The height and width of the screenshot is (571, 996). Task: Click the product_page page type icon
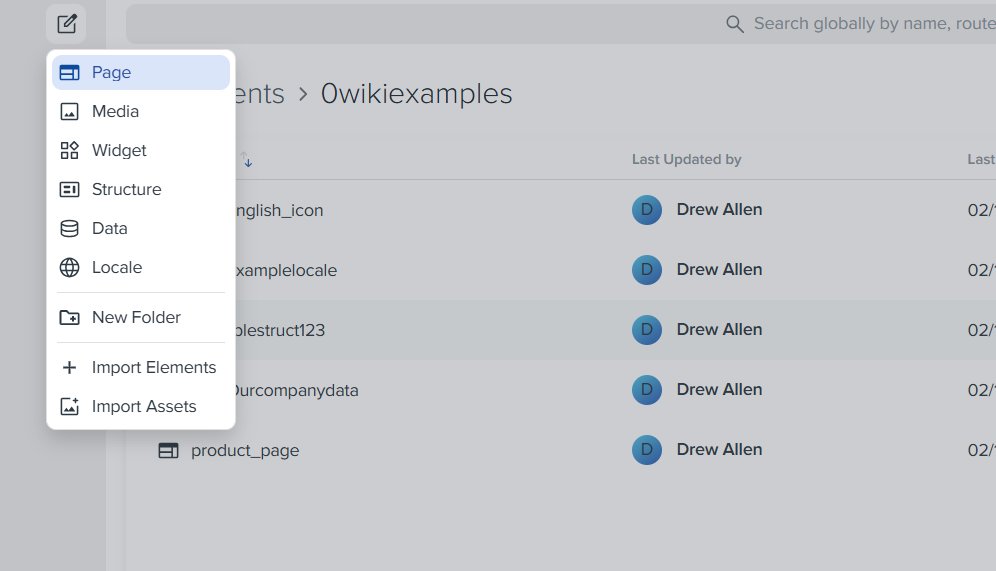(x=168, y=451)
